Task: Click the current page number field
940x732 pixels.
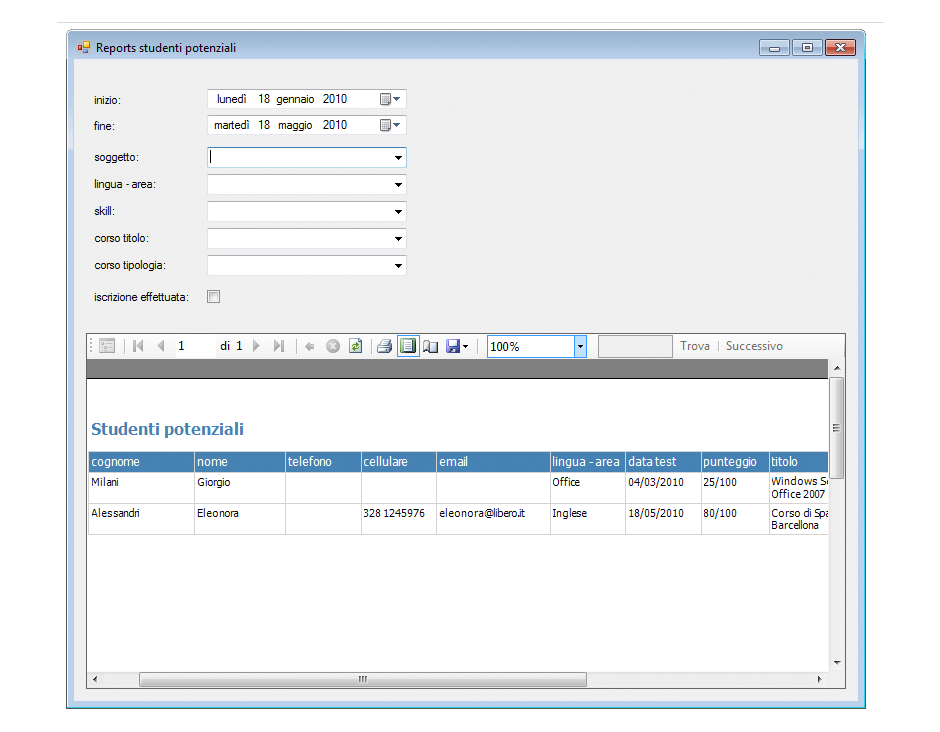Action: point(195,346)
